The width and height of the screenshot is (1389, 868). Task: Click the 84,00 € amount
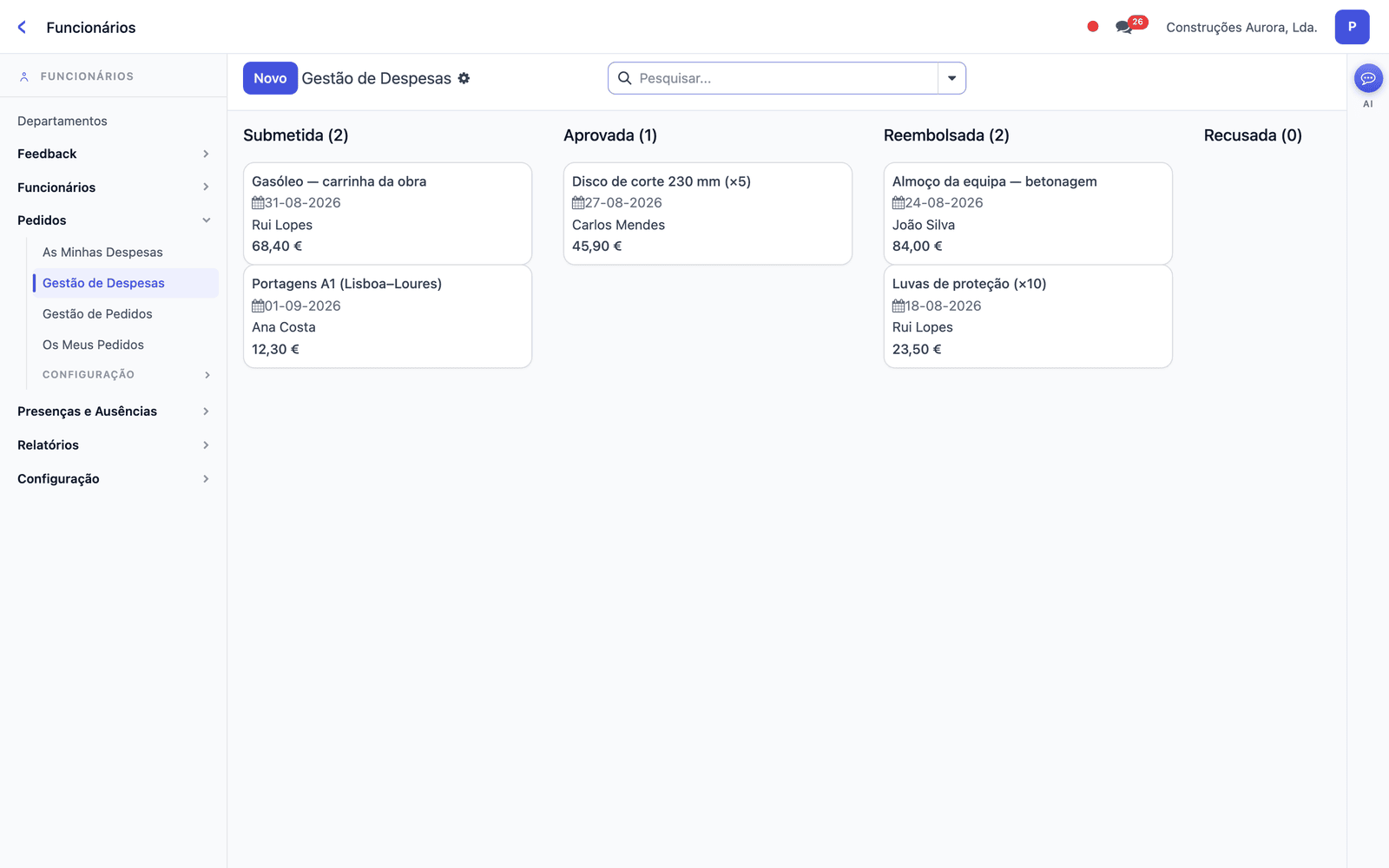[918, 247]
